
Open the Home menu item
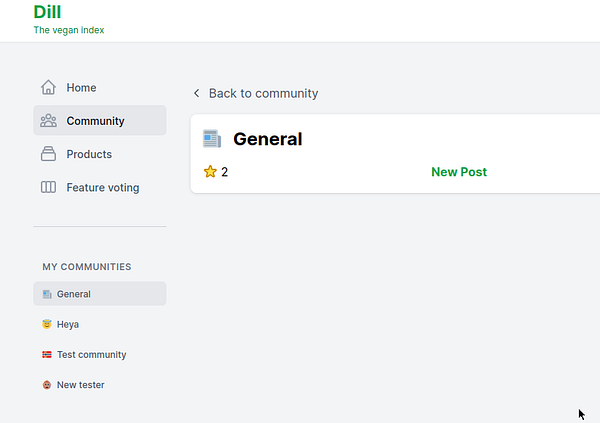pos(81,88)
